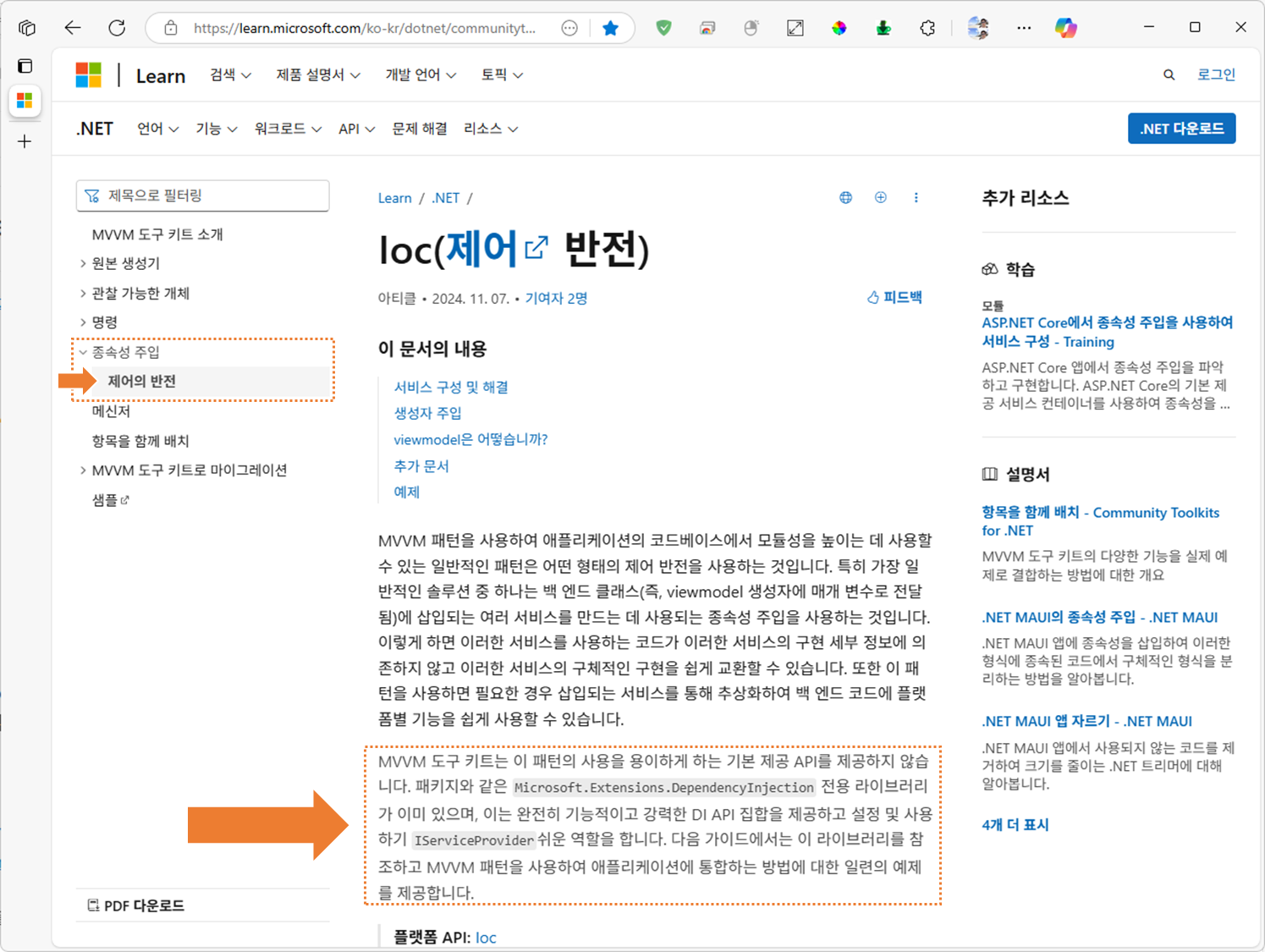Jump to 예제 section
1265x952 pixels.
tap(407, 492)
